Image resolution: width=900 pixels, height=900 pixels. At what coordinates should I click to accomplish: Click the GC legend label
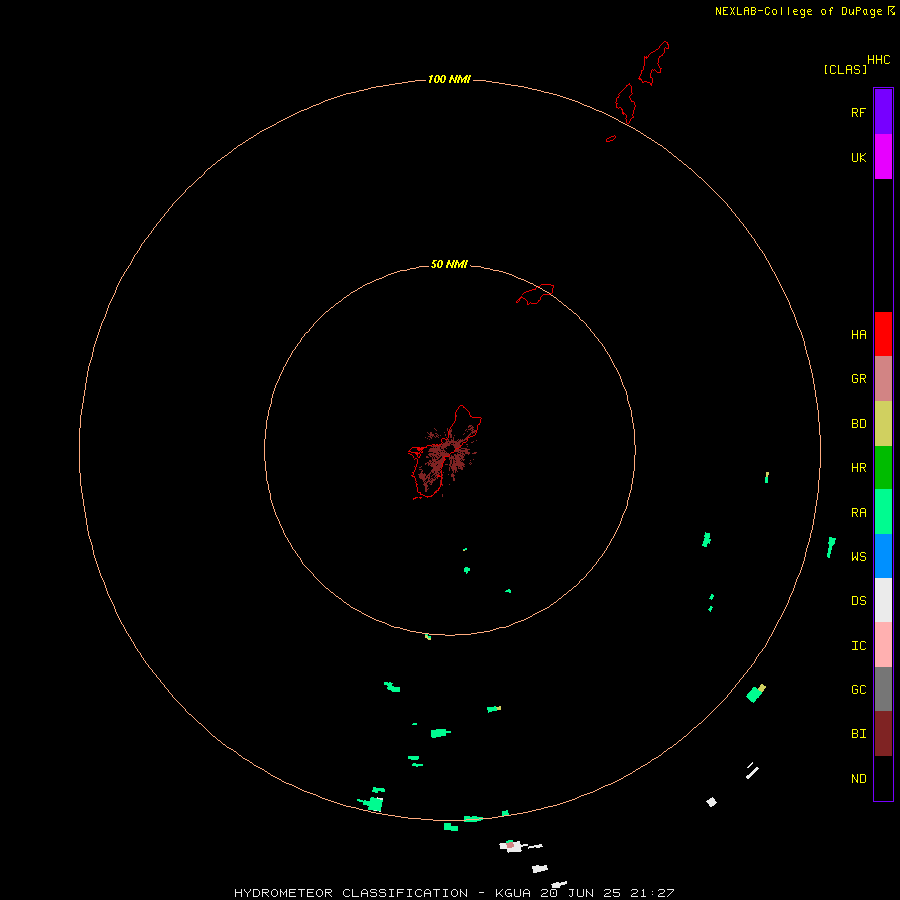coord(858,690)
